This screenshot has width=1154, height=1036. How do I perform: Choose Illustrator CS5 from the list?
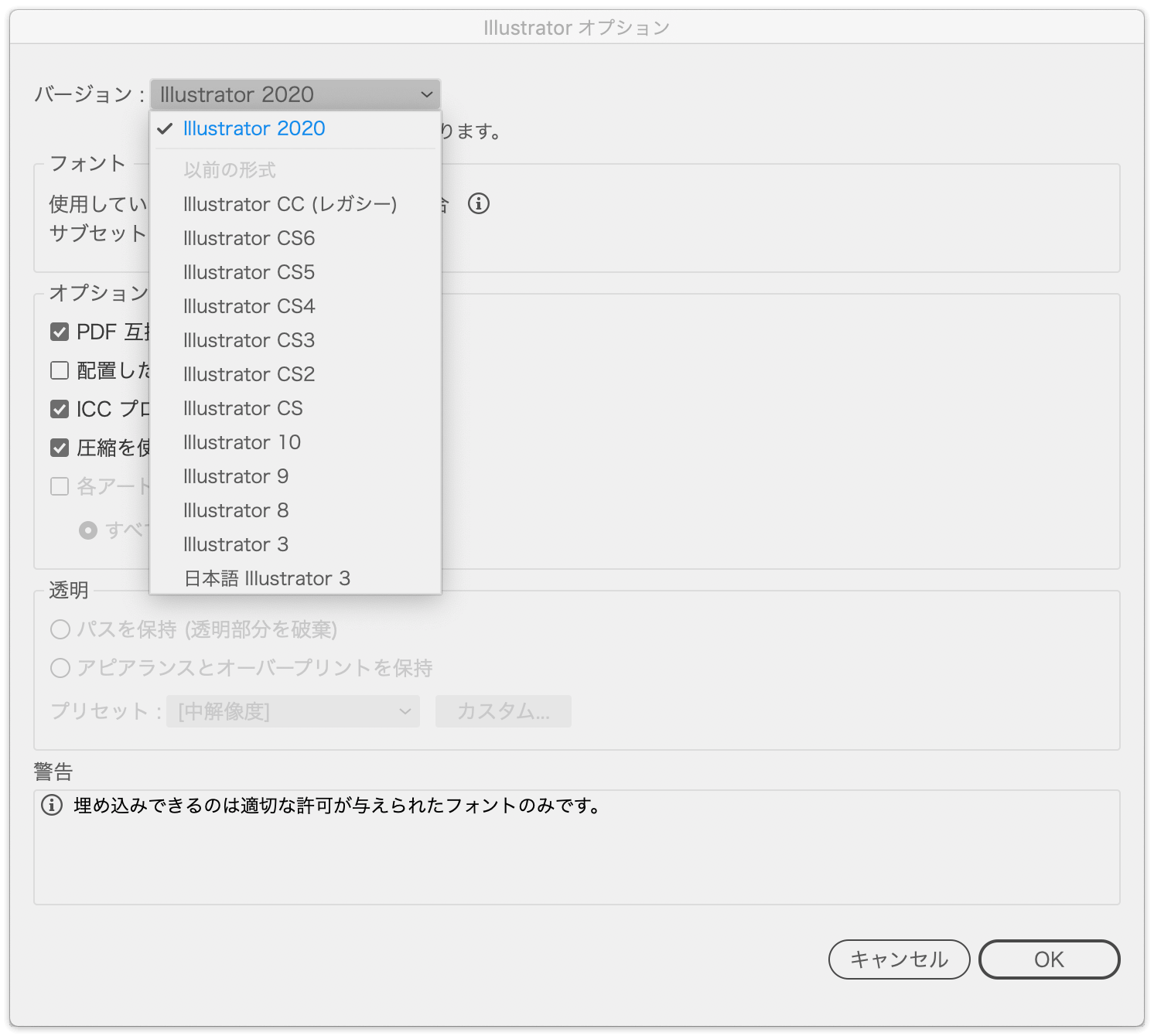click(295, 272)
